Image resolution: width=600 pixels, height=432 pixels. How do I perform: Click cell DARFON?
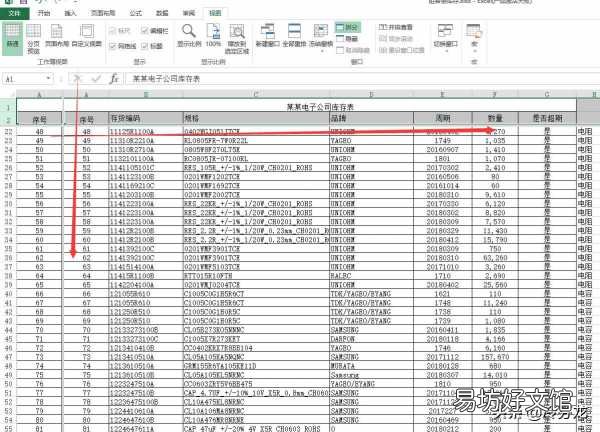(x=372, y=339)
